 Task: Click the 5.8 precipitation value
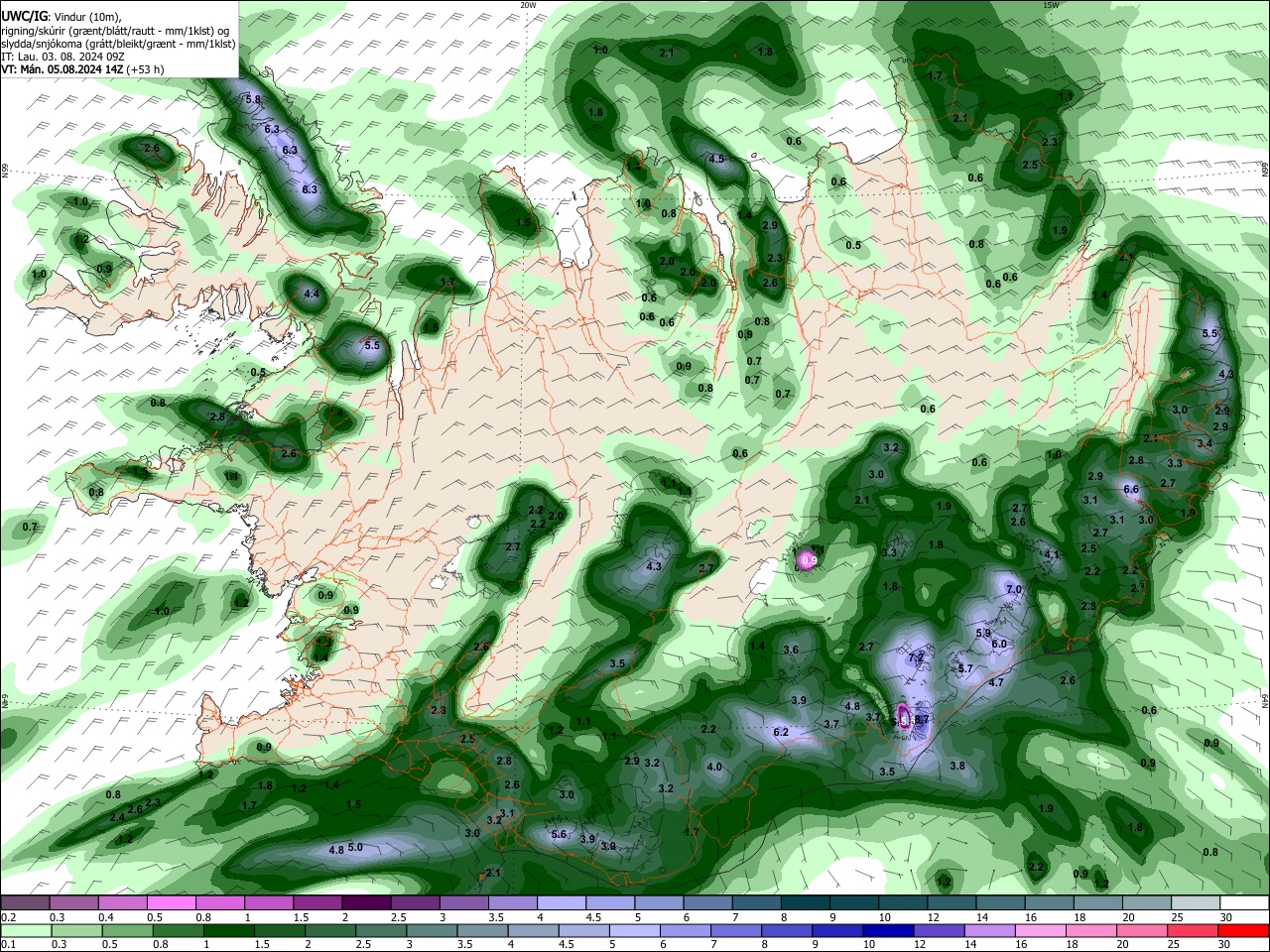pyautogui.click(x=252, y=99)
